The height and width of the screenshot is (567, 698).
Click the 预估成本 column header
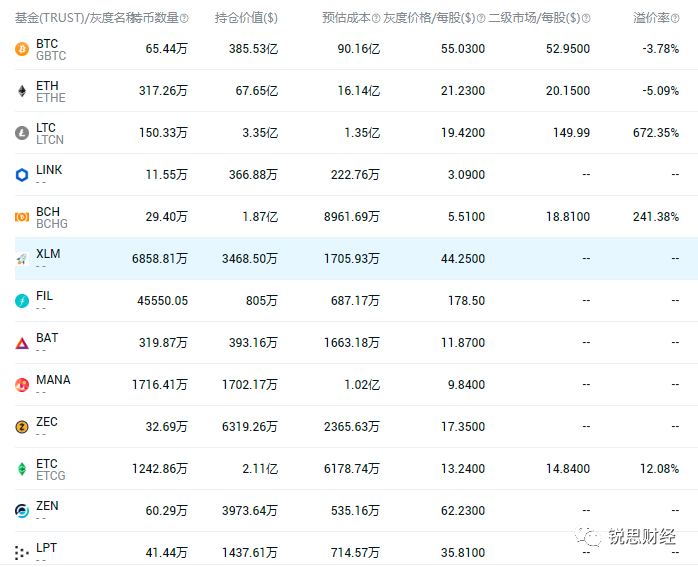[x=347, y=18]
